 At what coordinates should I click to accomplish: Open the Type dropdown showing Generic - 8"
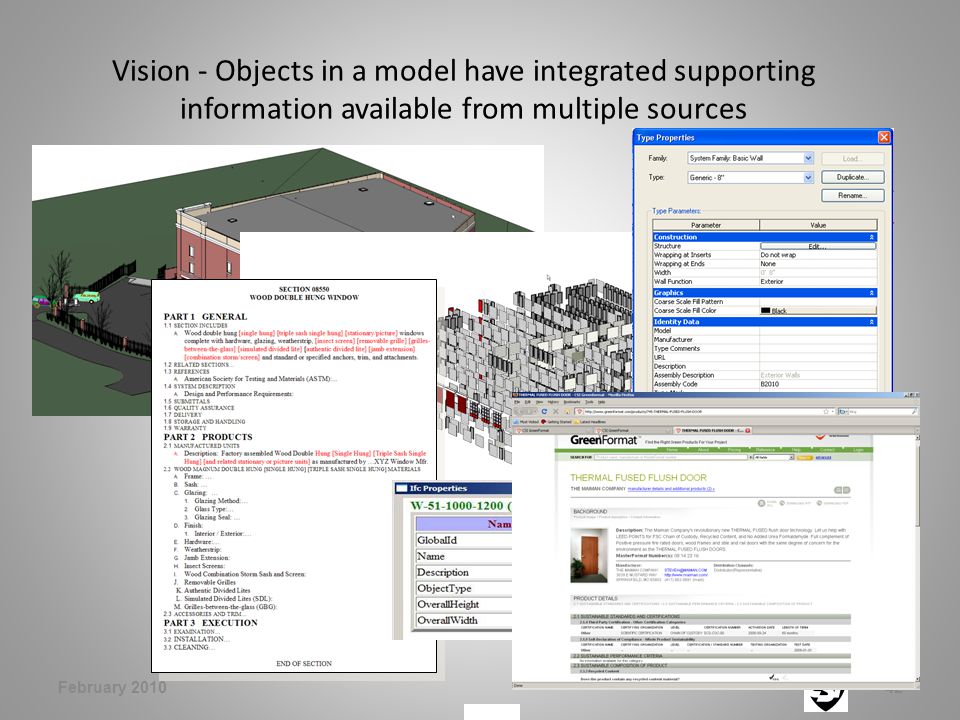751,178
